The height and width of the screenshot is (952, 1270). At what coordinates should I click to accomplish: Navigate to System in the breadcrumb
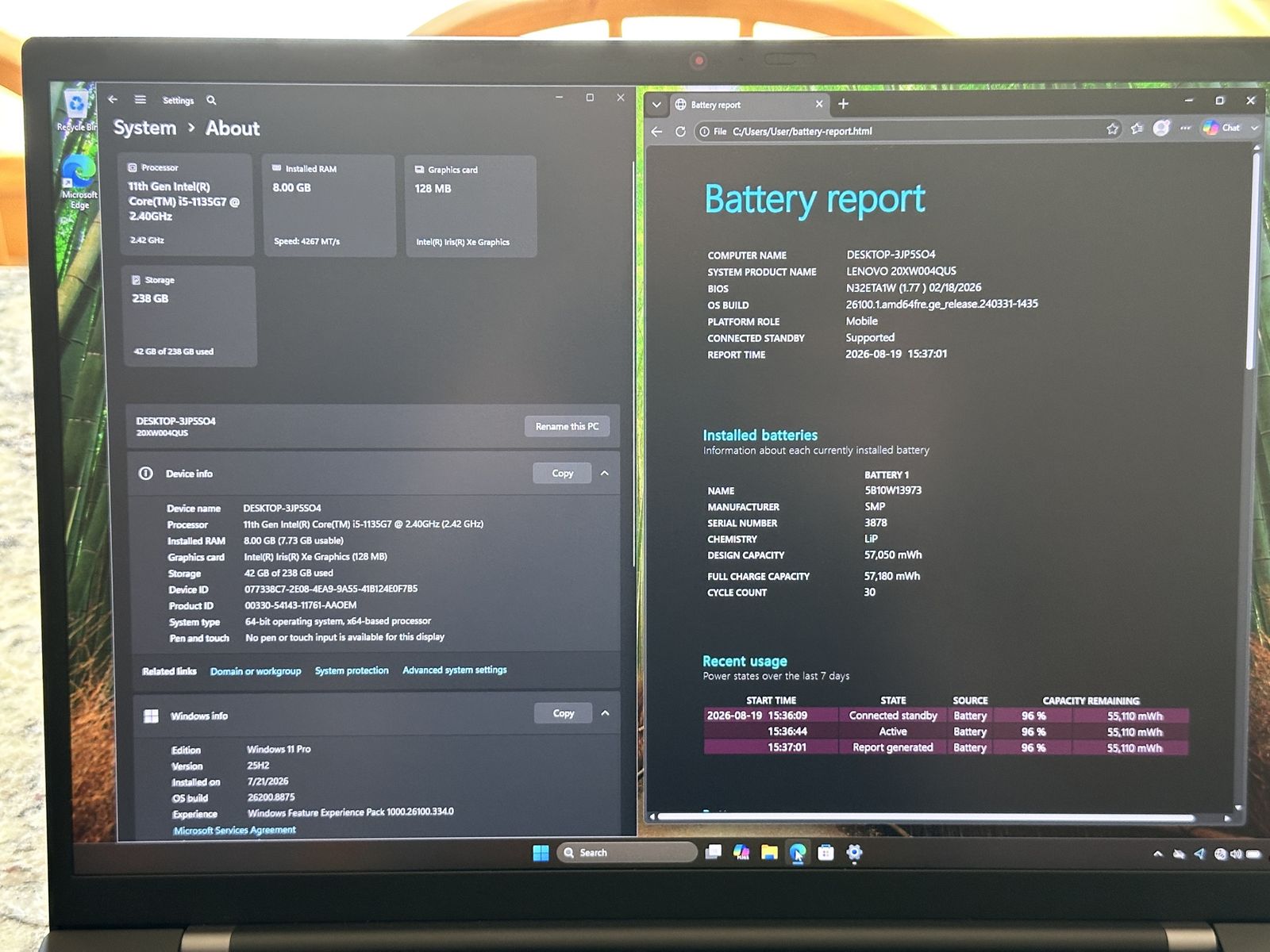click(144, 128)
